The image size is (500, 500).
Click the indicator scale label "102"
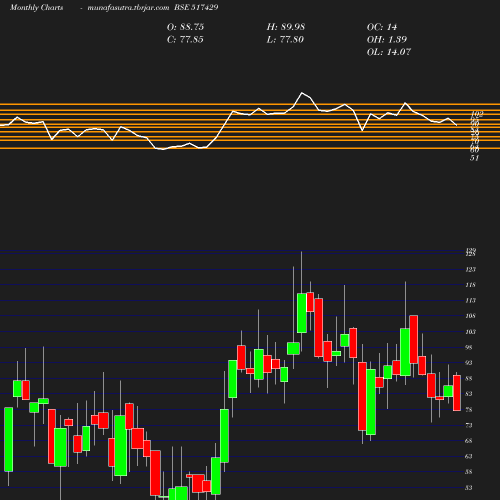477,114
